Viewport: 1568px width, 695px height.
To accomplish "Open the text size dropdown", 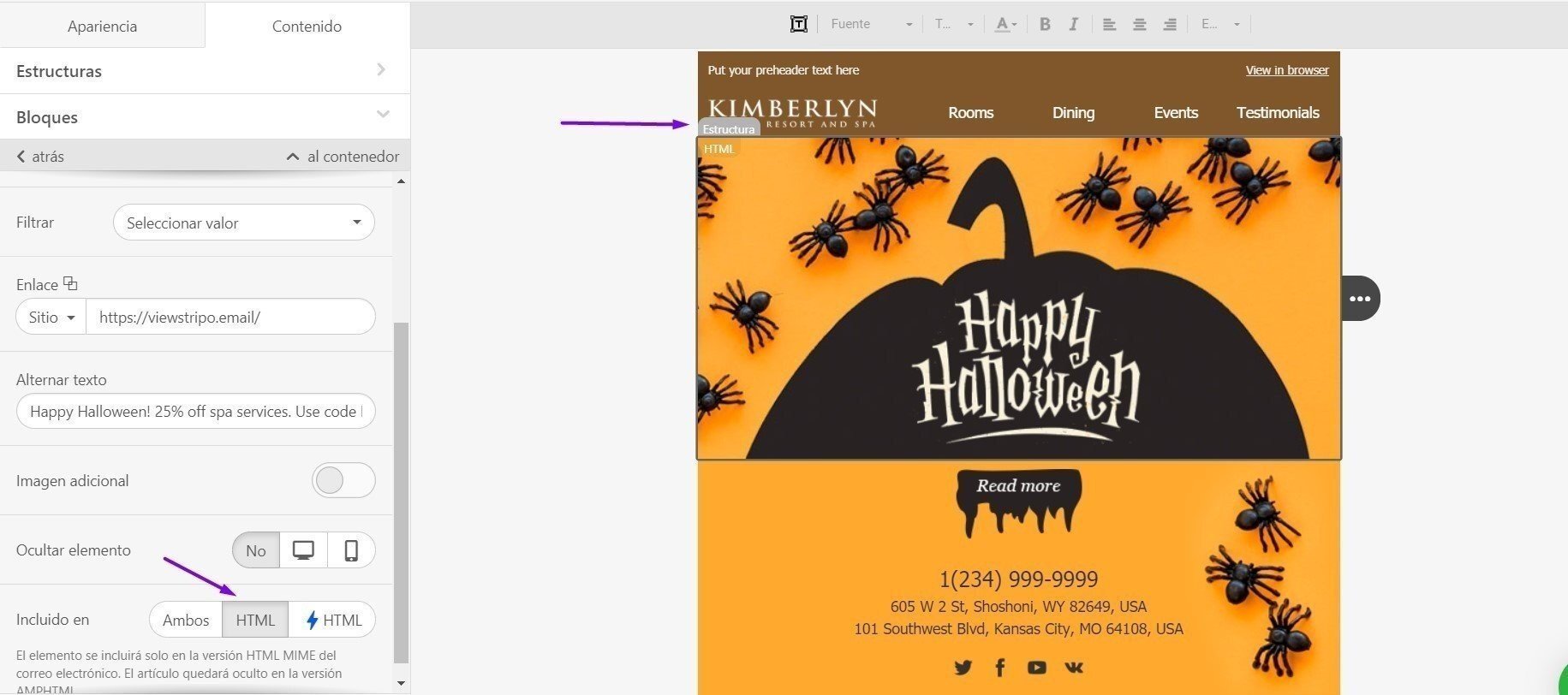I will coord(954,24).
